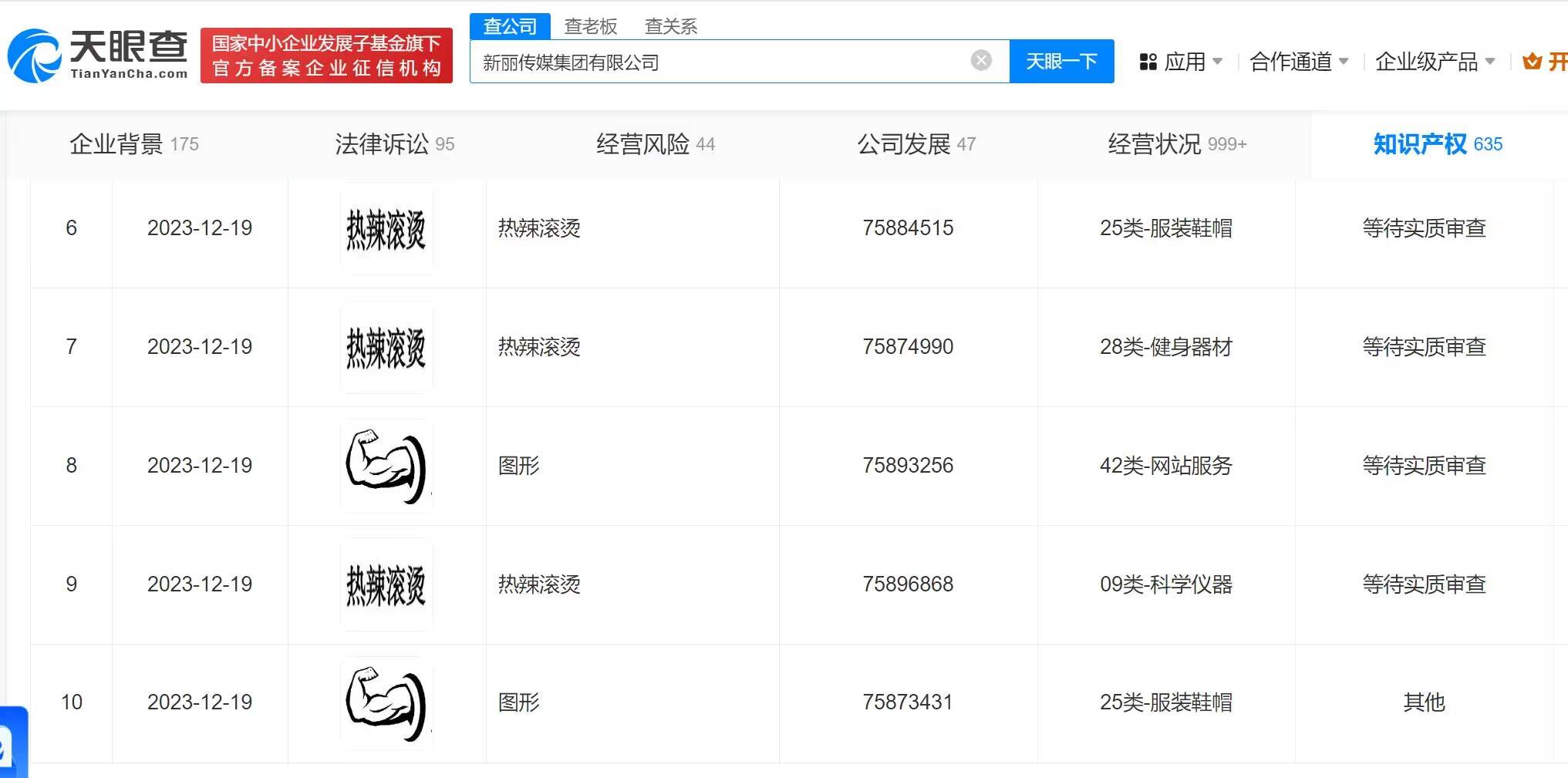Expand the 合作通道 dropdown
Image resolution: width=1568 pixels, height=778 pixels.
[1298, 62]
